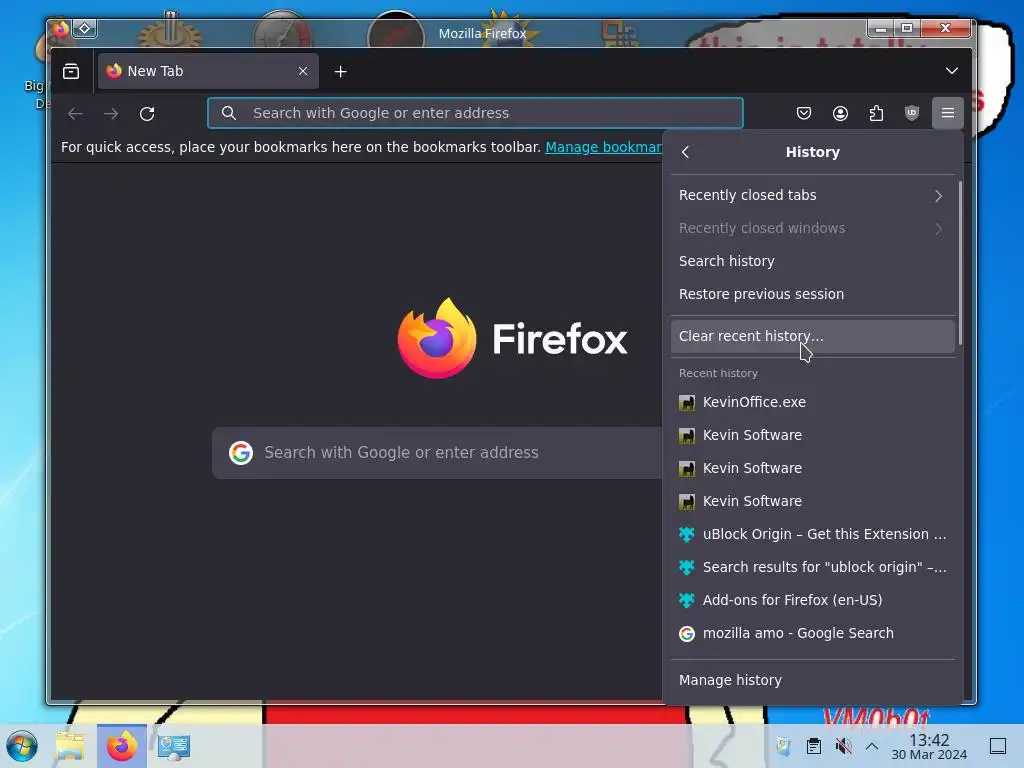The image size is (1024, 768).
Task: Click the History panel scrollbar
Action: (x=960, y=263)
